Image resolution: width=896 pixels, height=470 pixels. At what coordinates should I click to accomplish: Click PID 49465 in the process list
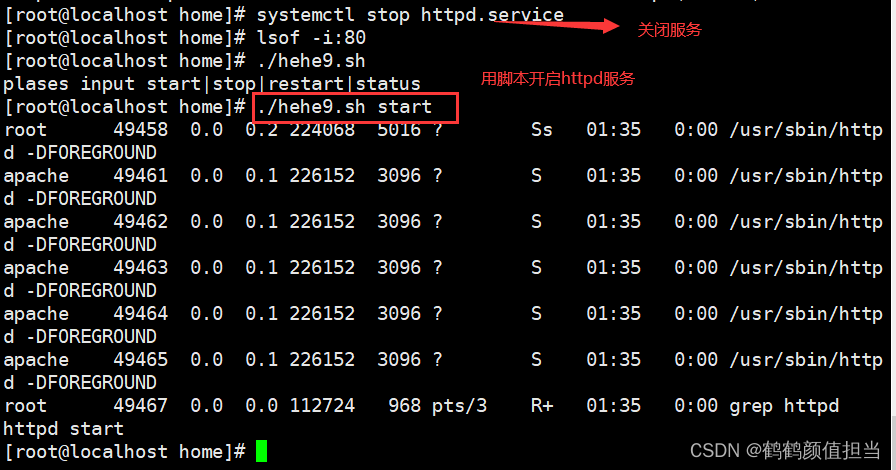point(141,360)
